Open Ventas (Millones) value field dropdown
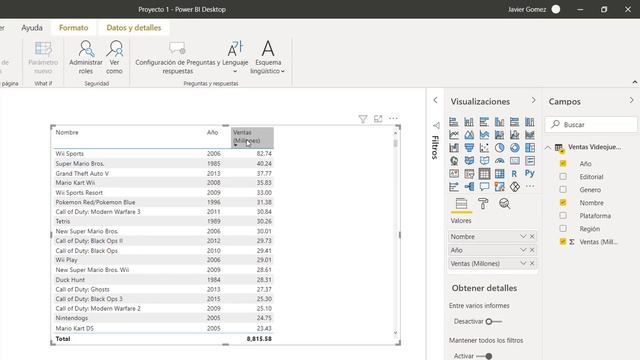 (x=523, y=264)
